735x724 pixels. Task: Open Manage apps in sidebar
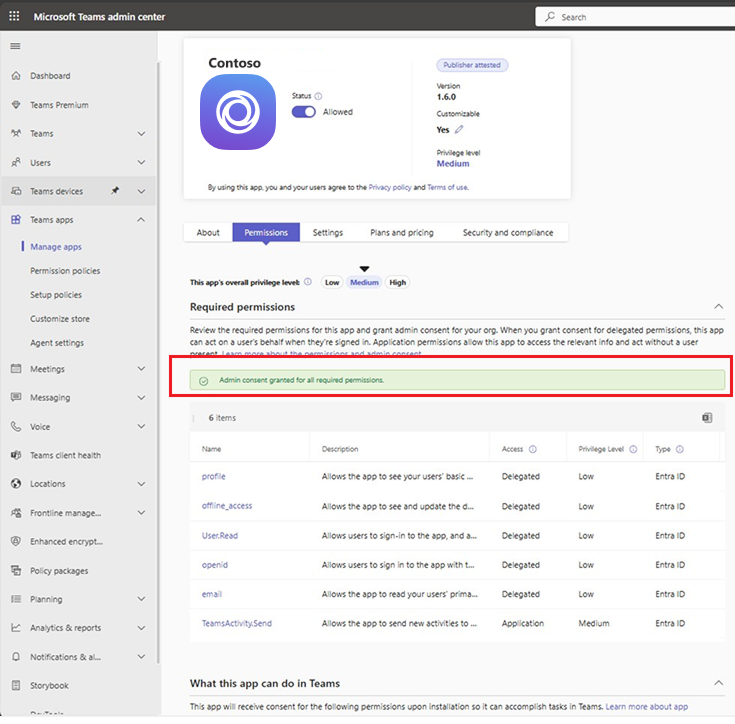[x=56, y=246]
